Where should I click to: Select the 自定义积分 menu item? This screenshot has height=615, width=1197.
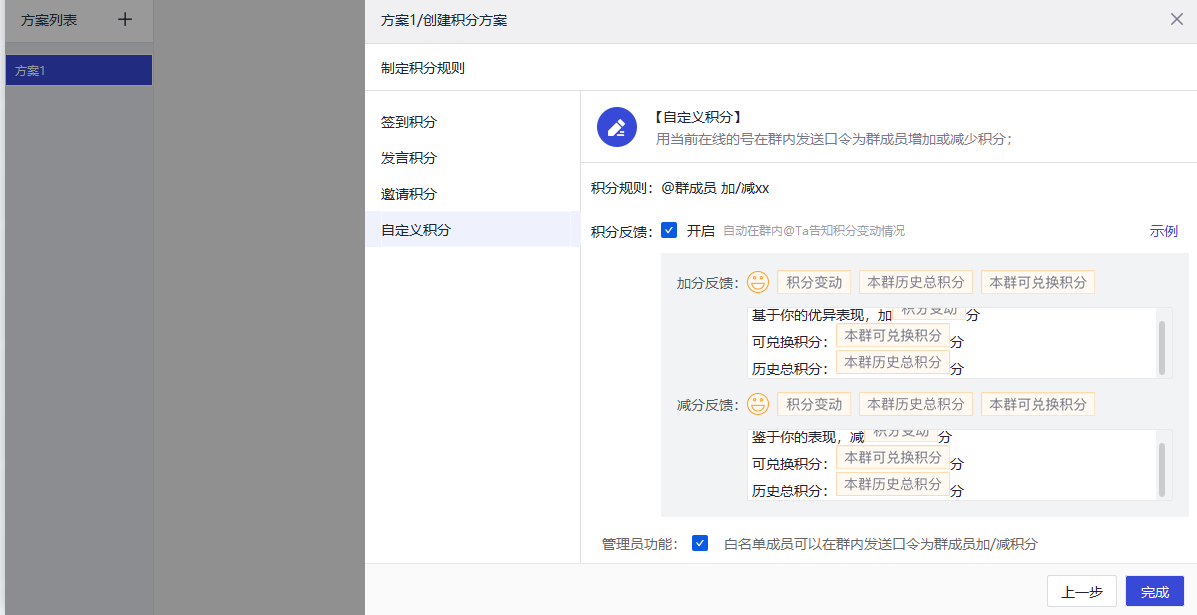click(x=416, y=230)
